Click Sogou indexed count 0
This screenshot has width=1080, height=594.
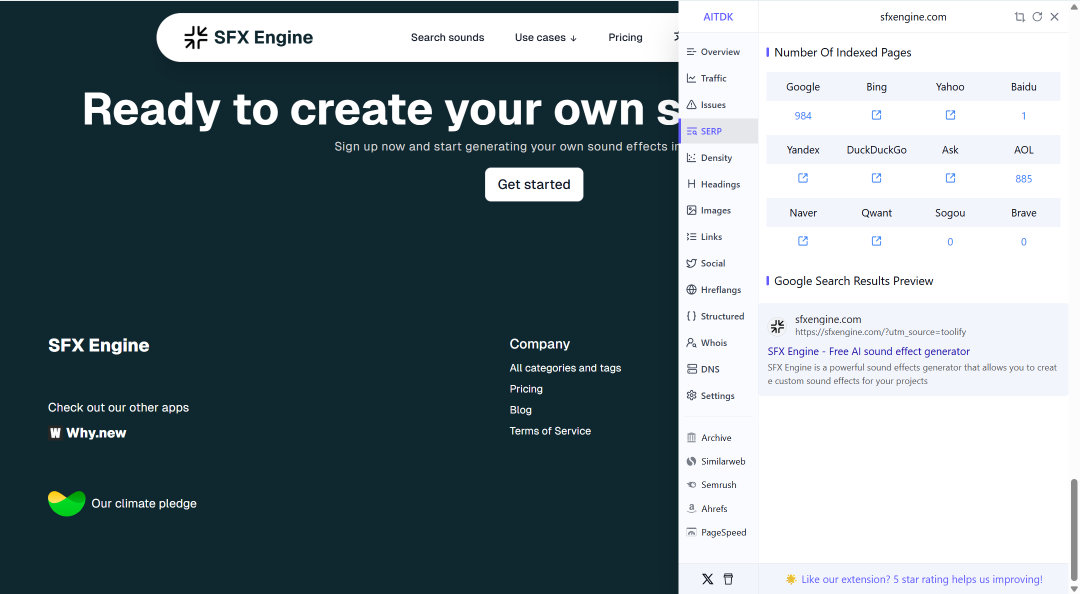[950, 242]
